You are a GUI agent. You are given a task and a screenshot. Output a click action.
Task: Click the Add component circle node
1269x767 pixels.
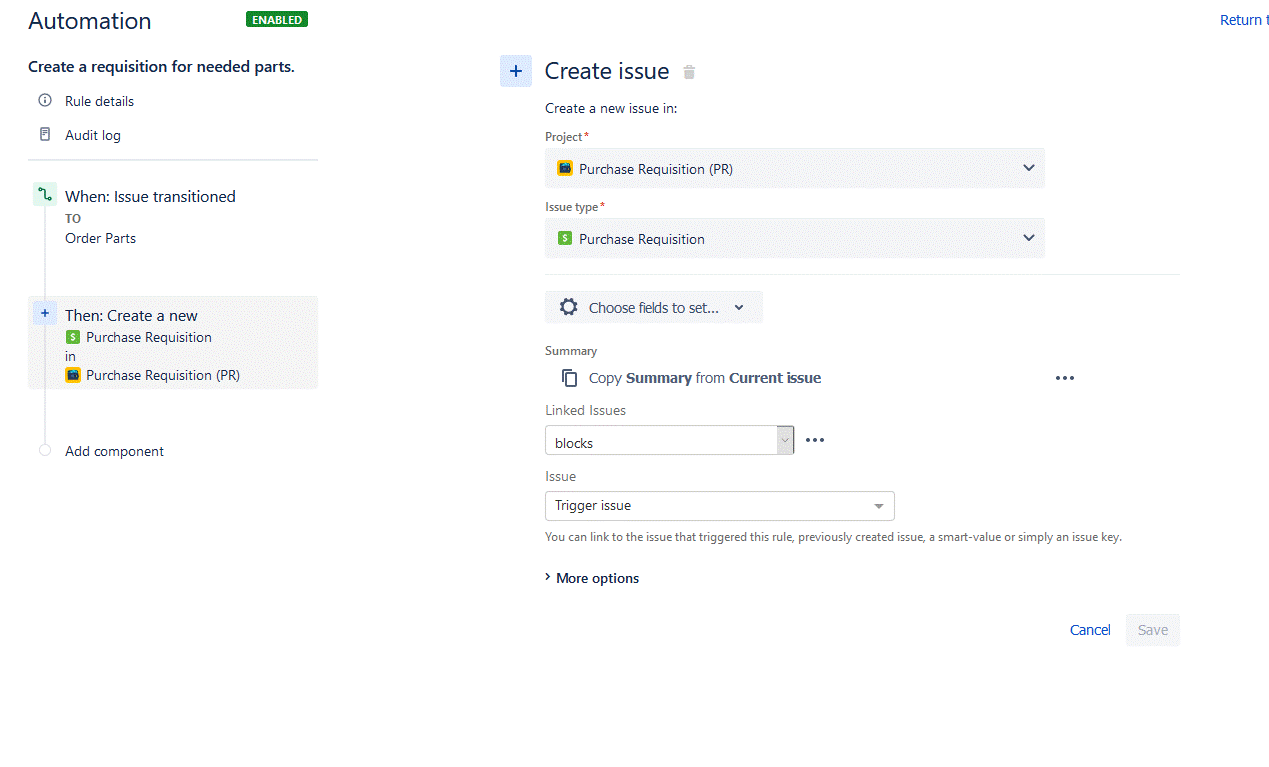(45, 450)
